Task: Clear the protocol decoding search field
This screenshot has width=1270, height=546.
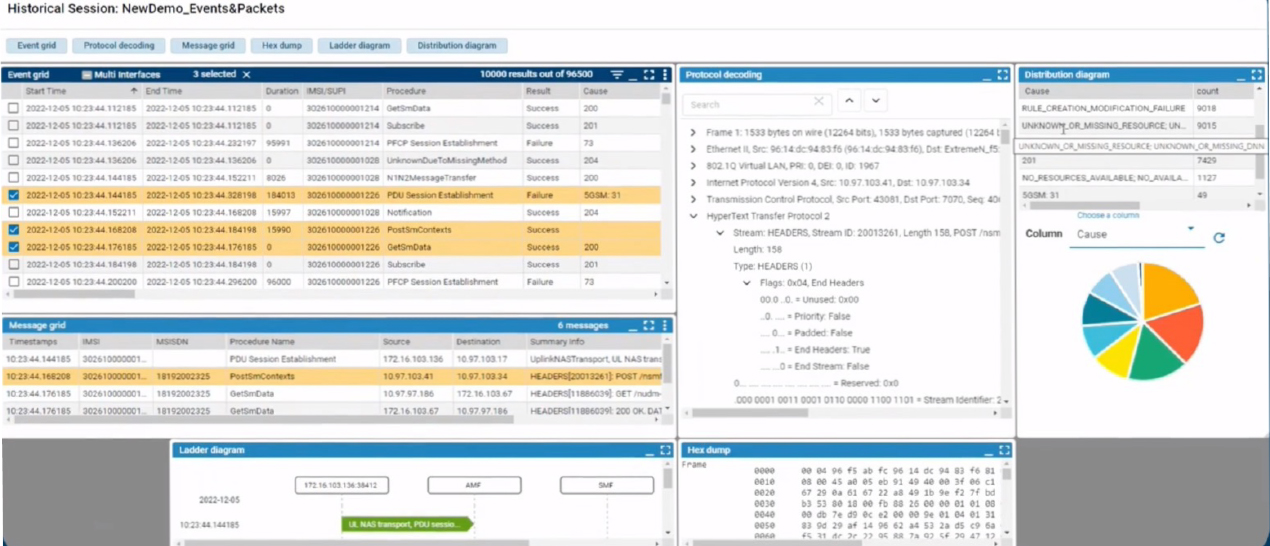Action: [819, 102]
